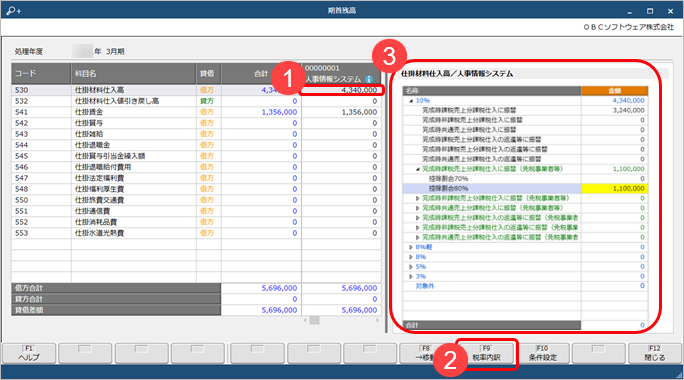Select the 仕掛消耗品費 account name
The width and height of the screenshot is (684, 380).
(96, 222)
